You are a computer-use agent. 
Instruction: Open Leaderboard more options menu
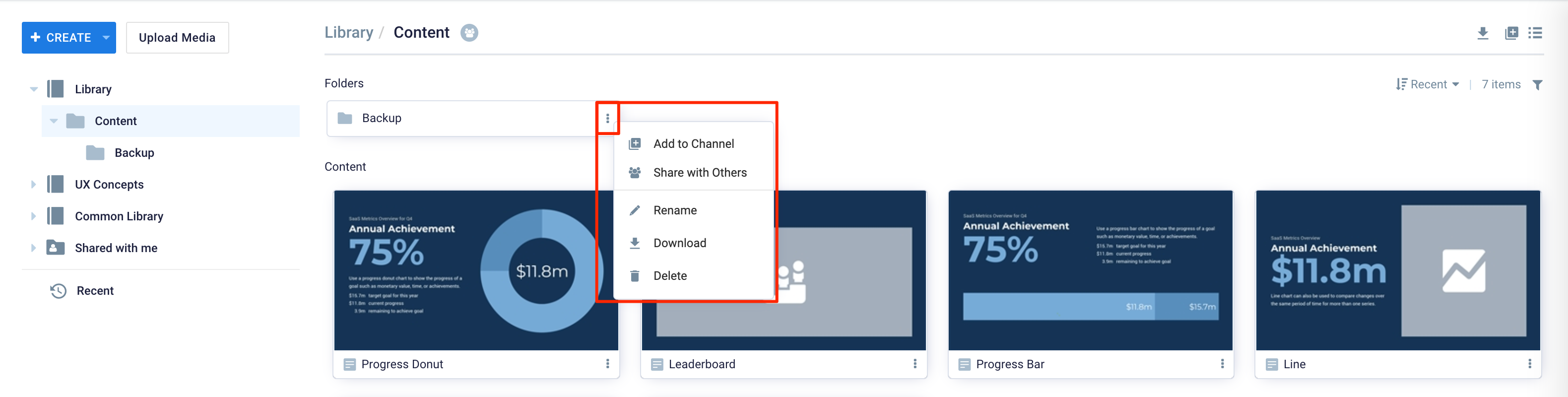point(915,364)
